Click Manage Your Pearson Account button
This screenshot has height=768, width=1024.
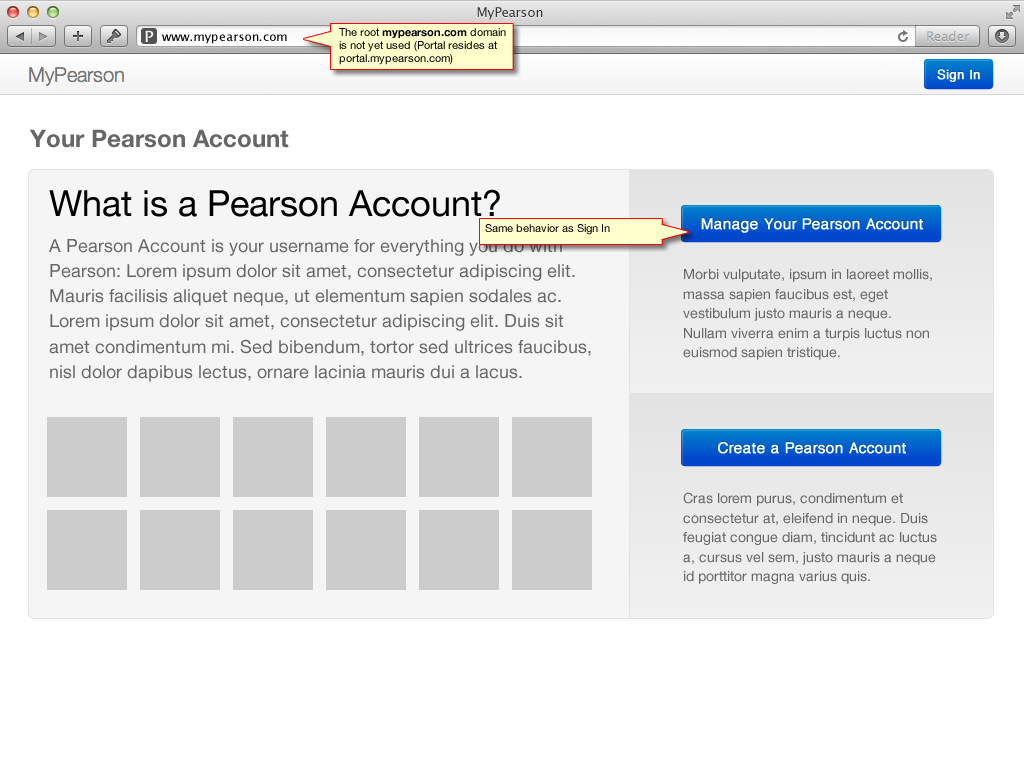(x=810, y=224)
